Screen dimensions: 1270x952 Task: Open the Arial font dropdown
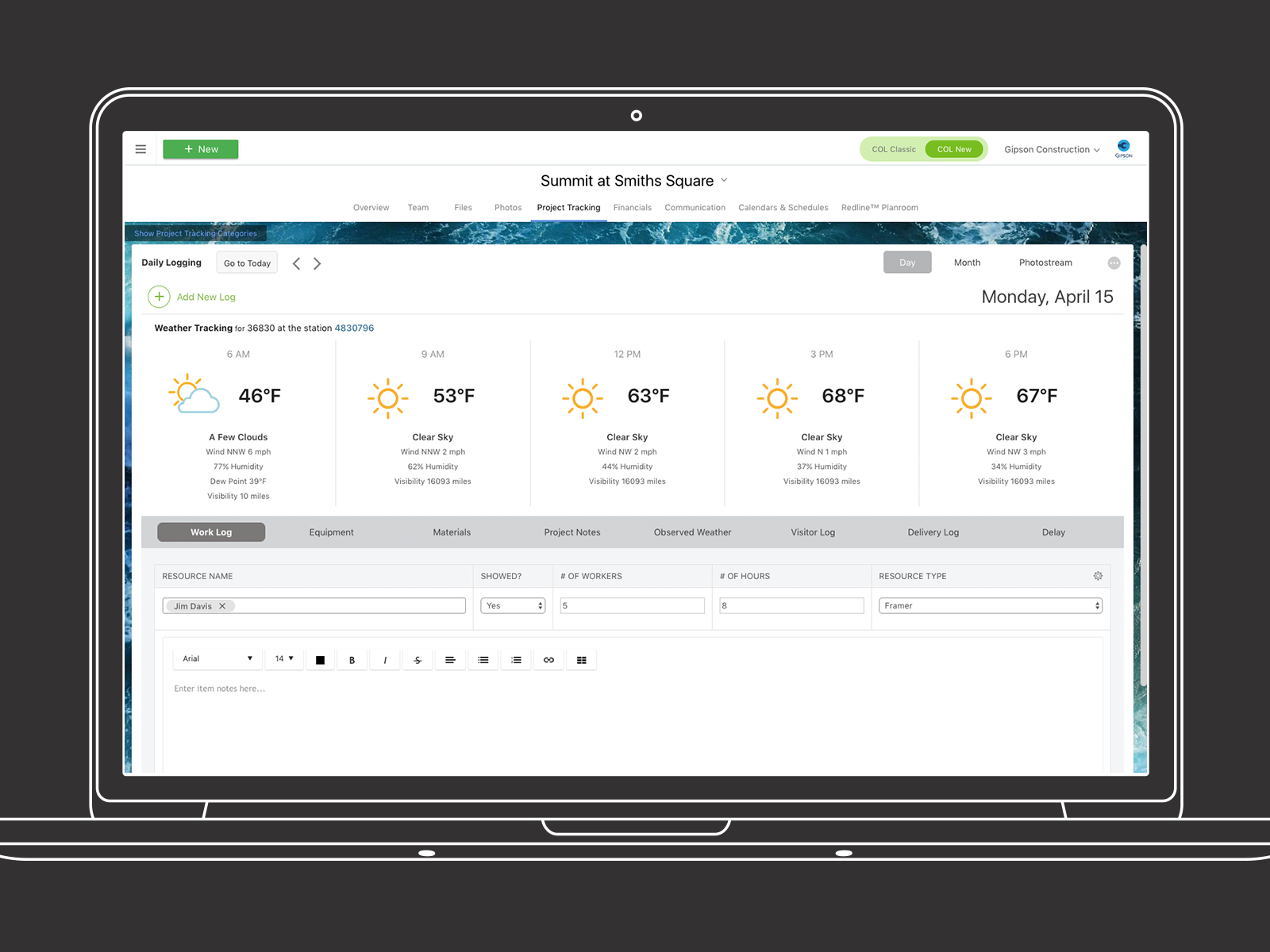point(217,658)
